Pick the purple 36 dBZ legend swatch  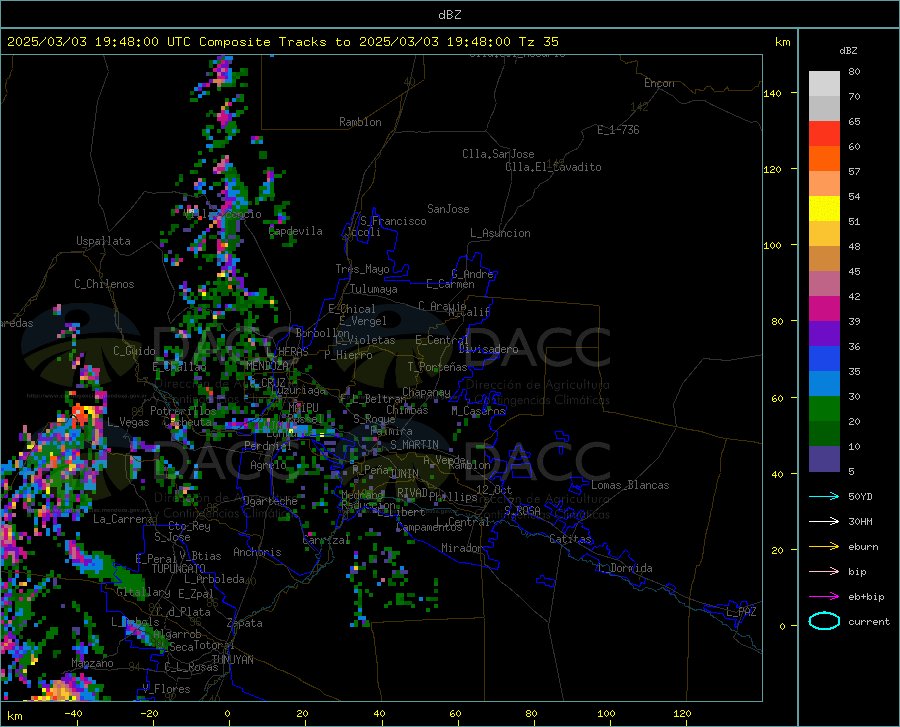(824, 334)
